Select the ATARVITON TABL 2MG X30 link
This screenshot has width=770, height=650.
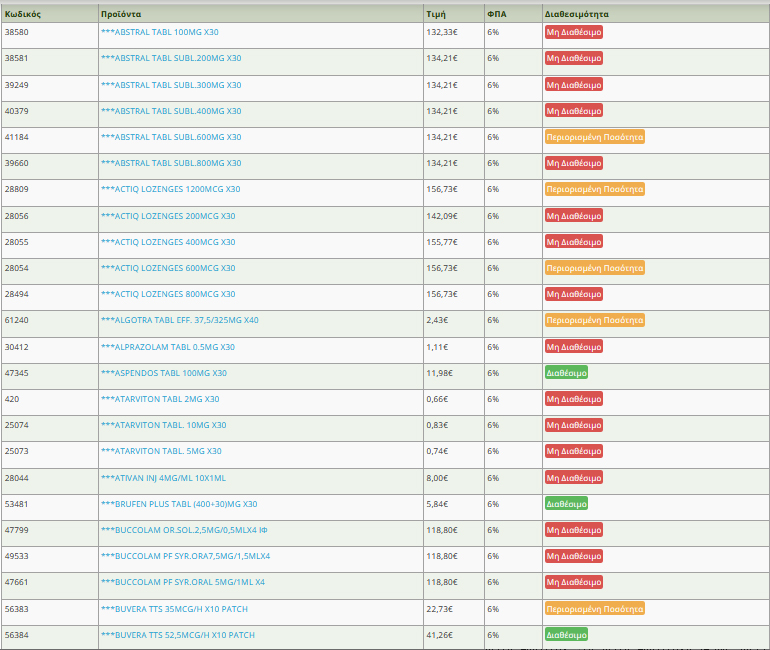[x=160, y=399]
